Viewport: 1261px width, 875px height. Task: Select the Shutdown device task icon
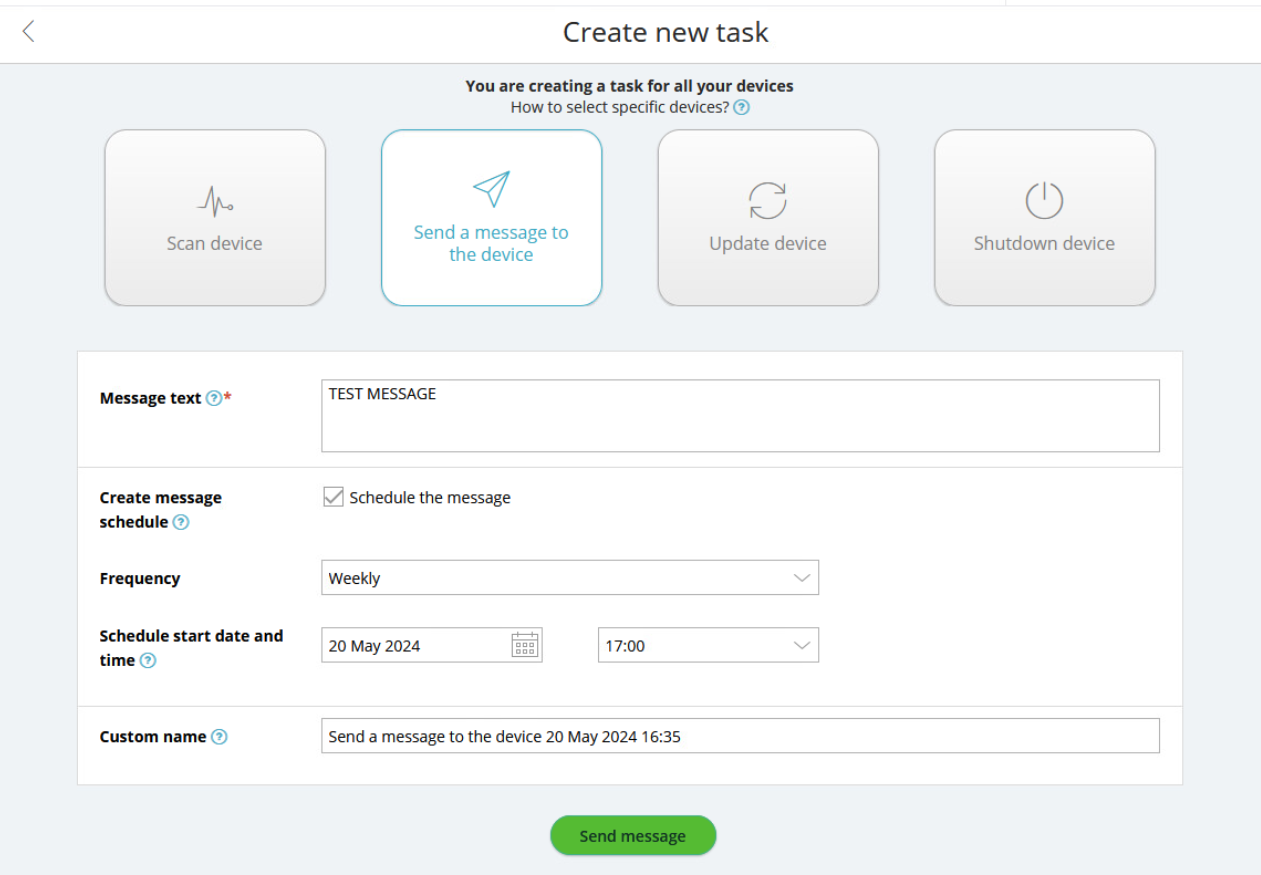(x=1044, y=217)
